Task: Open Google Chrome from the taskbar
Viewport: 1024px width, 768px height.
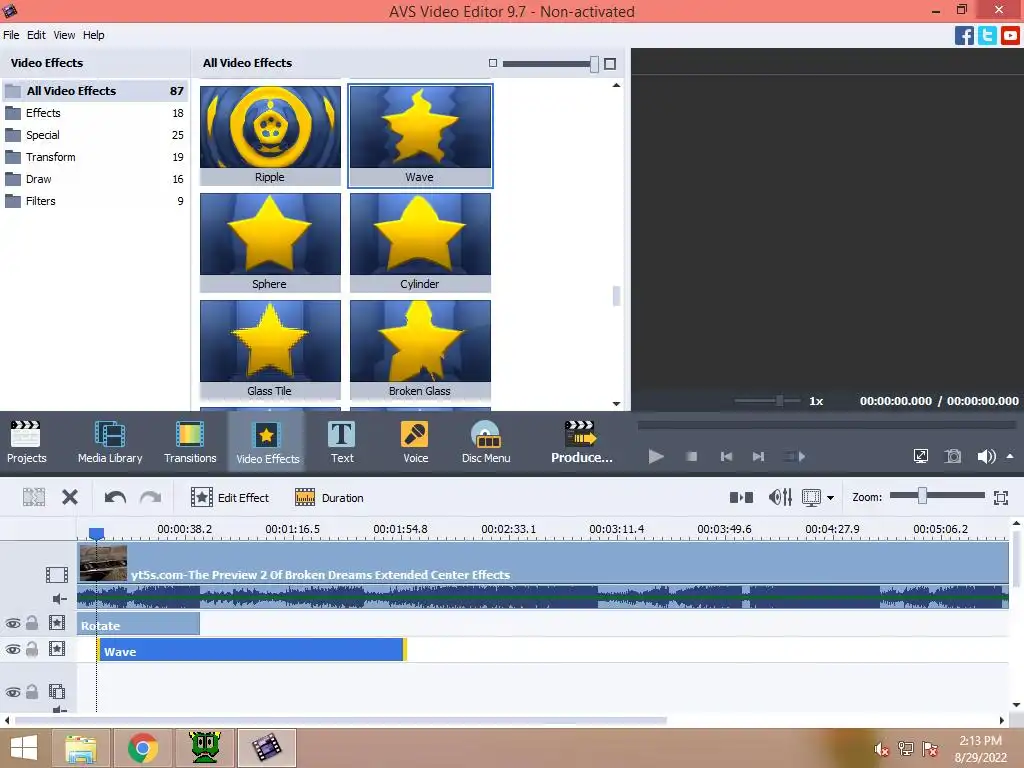Action: (142, 748)
